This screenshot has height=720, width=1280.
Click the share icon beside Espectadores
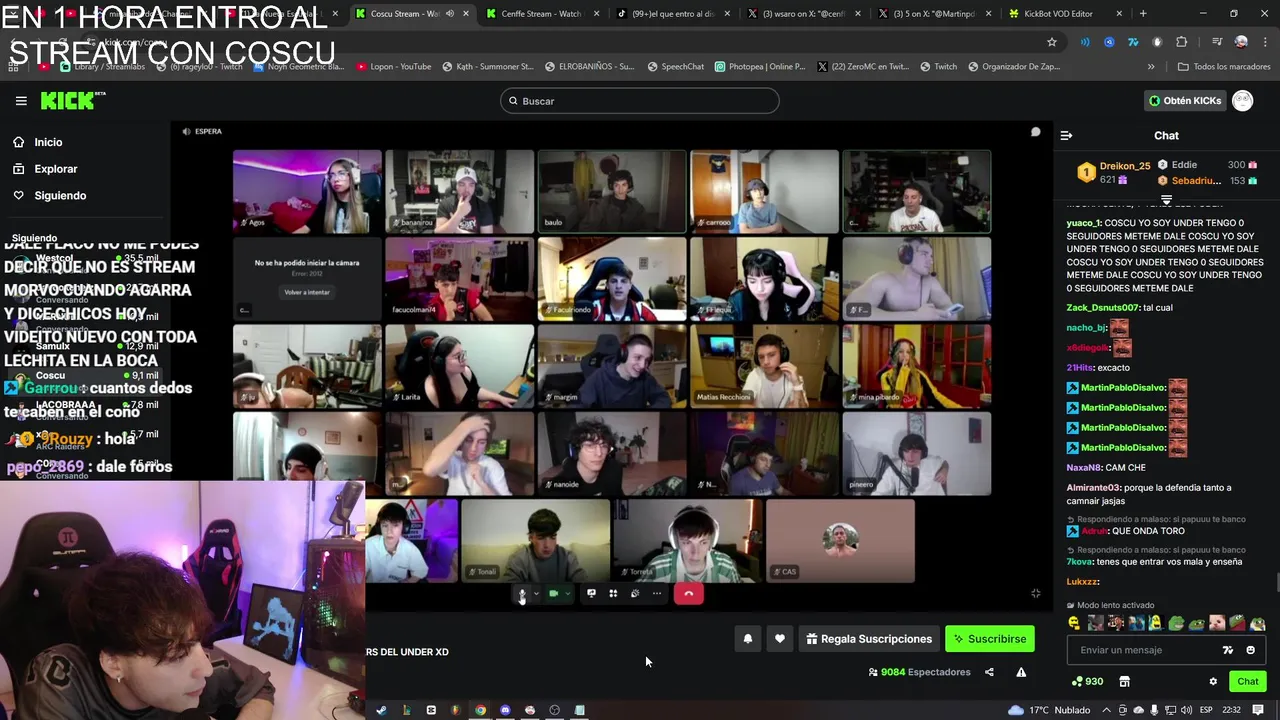(989, 672)
